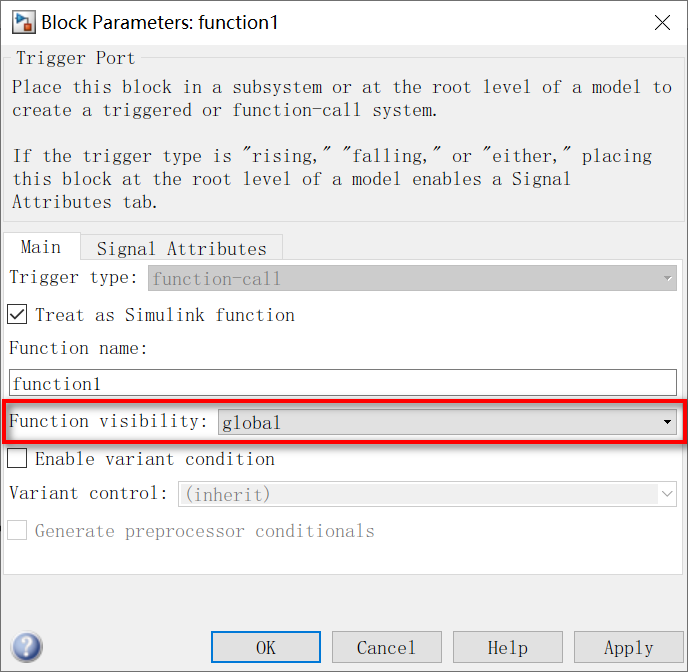Open the Variant control combo box

pos(427,494)
